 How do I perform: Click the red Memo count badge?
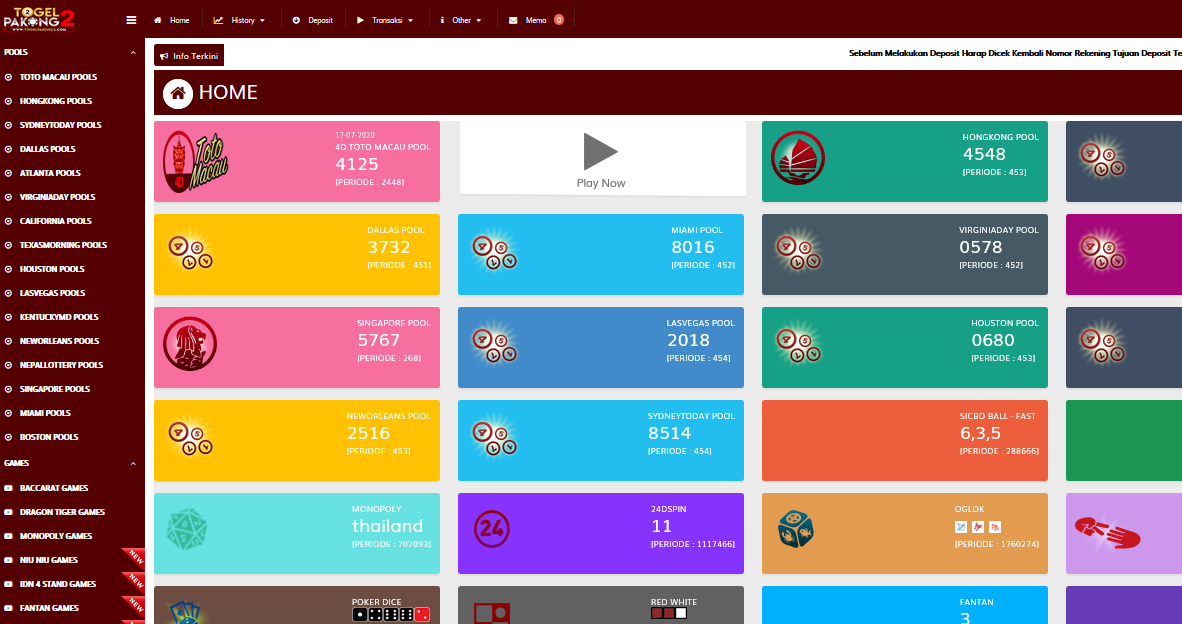[x=559, y=20]
